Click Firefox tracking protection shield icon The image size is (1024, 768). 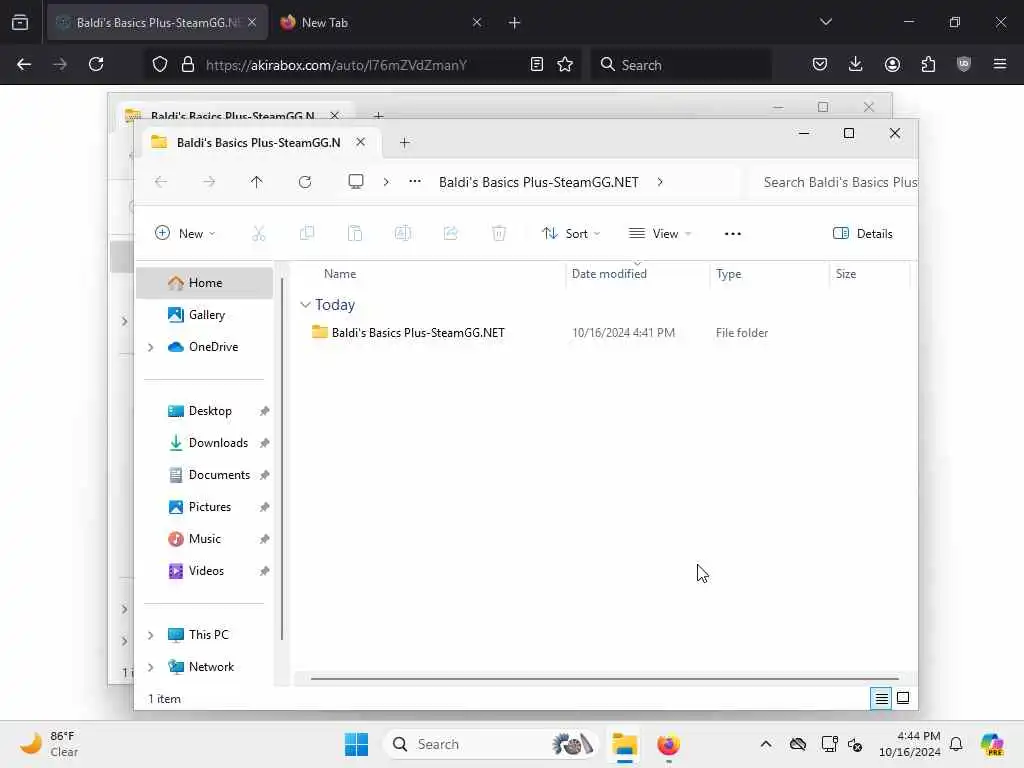160,64
